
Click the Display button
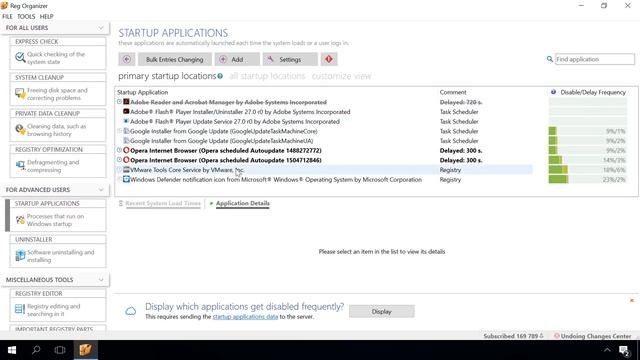(382, 311)
